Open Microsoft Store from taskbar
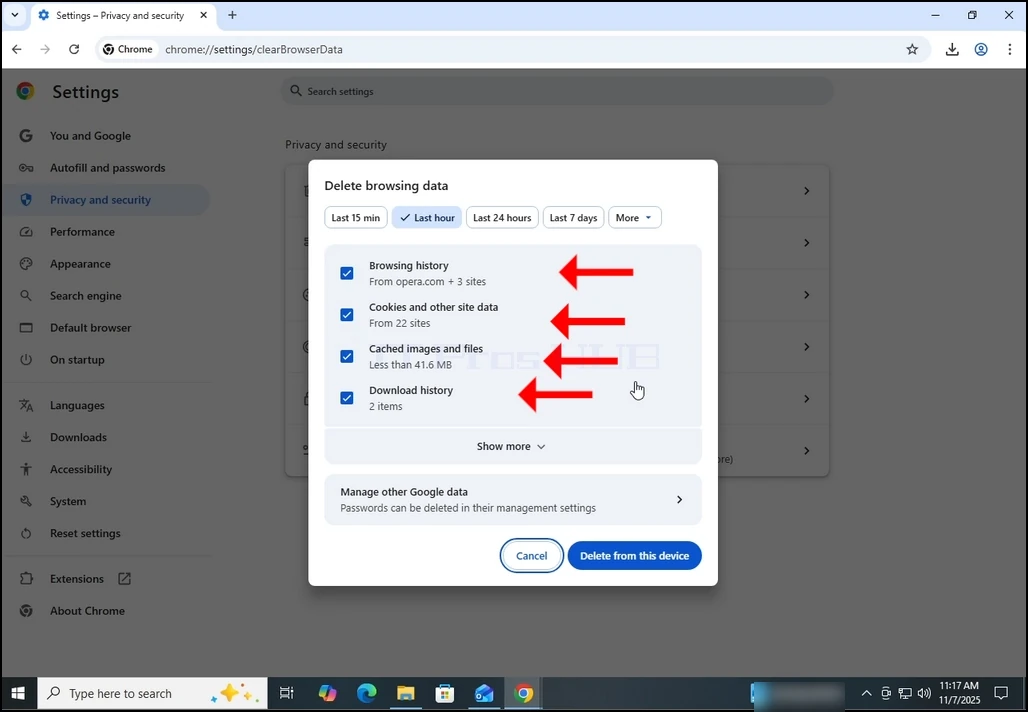 (x=445, y=693)
